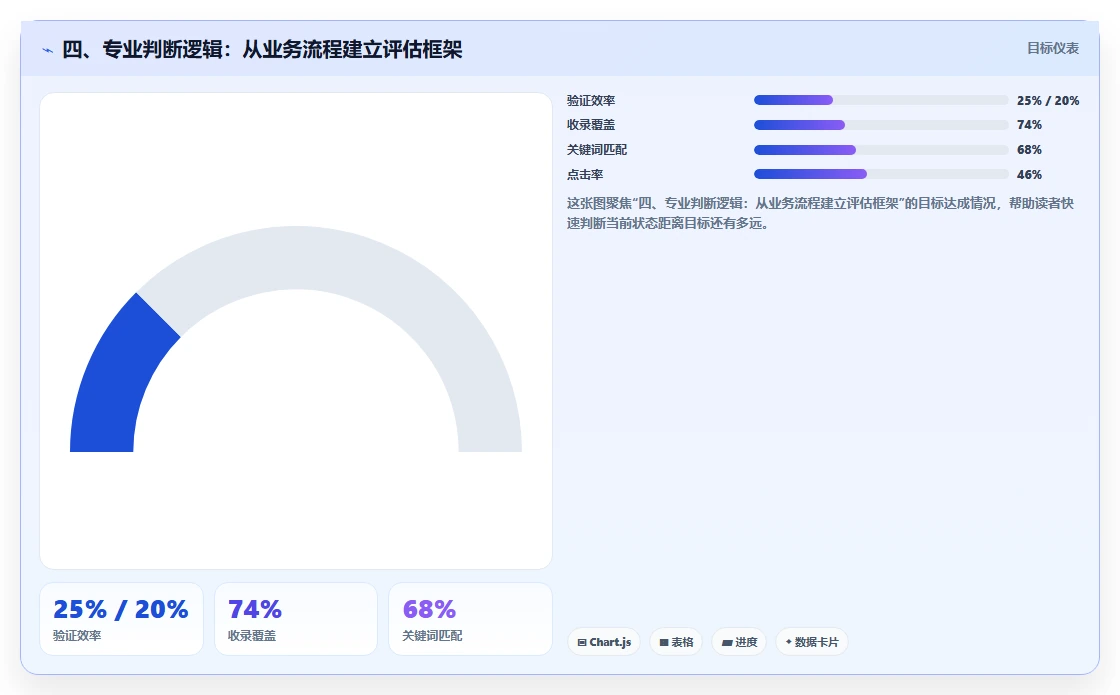
Task: Click the title 四、专业判断逻辑:从业务流程建立评估框架
Action: click(262, 49)
